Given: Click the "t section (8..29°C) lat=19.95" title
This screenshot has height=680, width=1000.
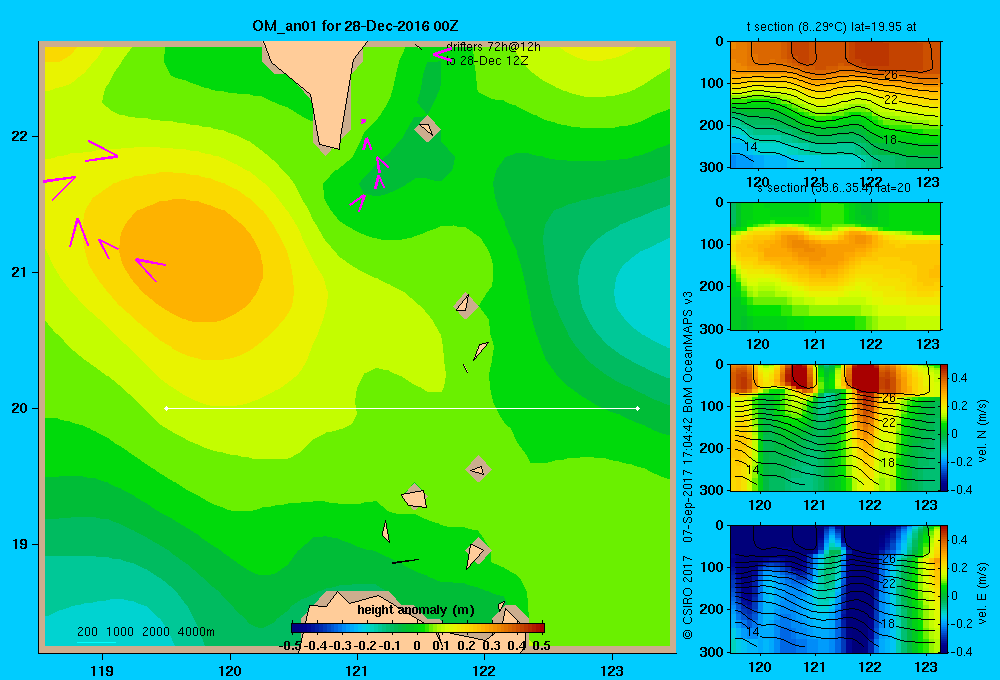Looking at the screenshot, I should (832, 27).
